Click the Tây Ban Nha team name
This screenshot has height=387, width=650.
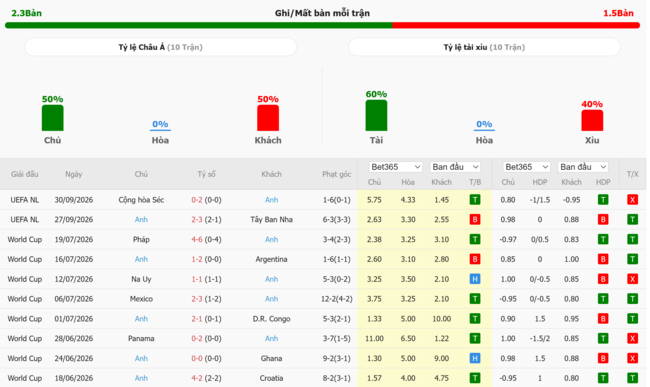[272, 220]
